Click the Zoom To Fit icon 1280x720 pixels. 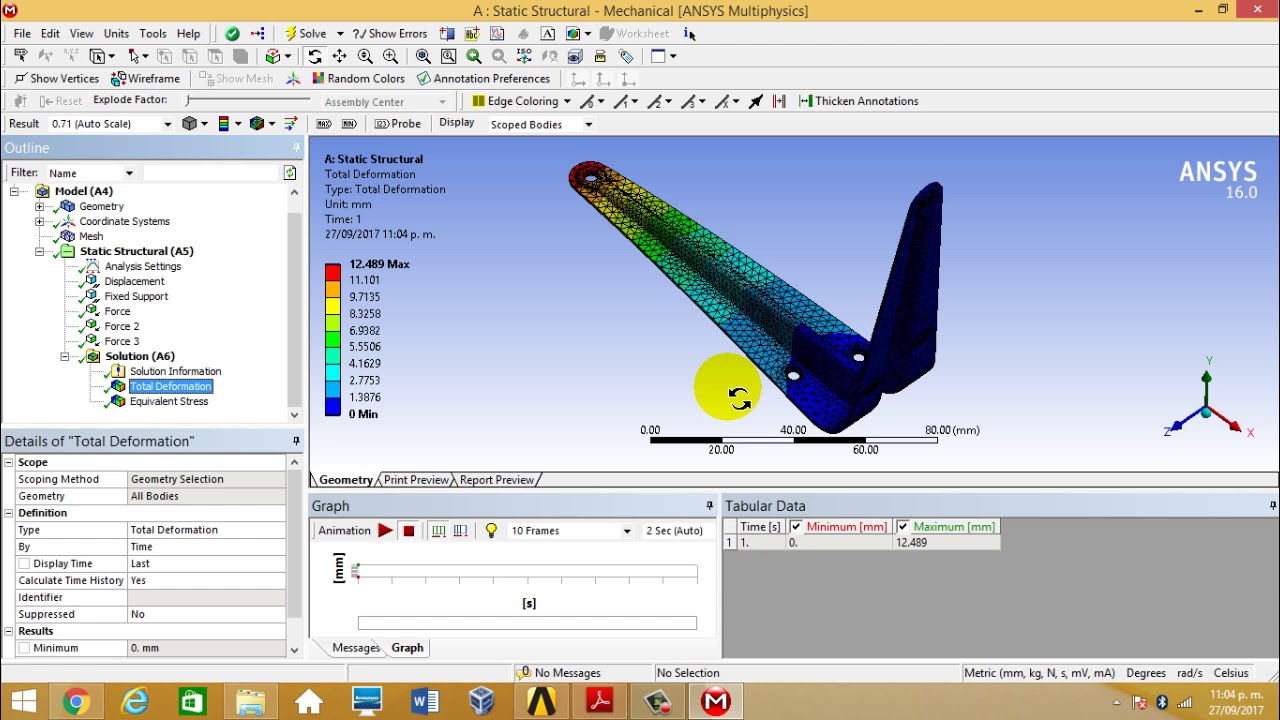point(423,56)
